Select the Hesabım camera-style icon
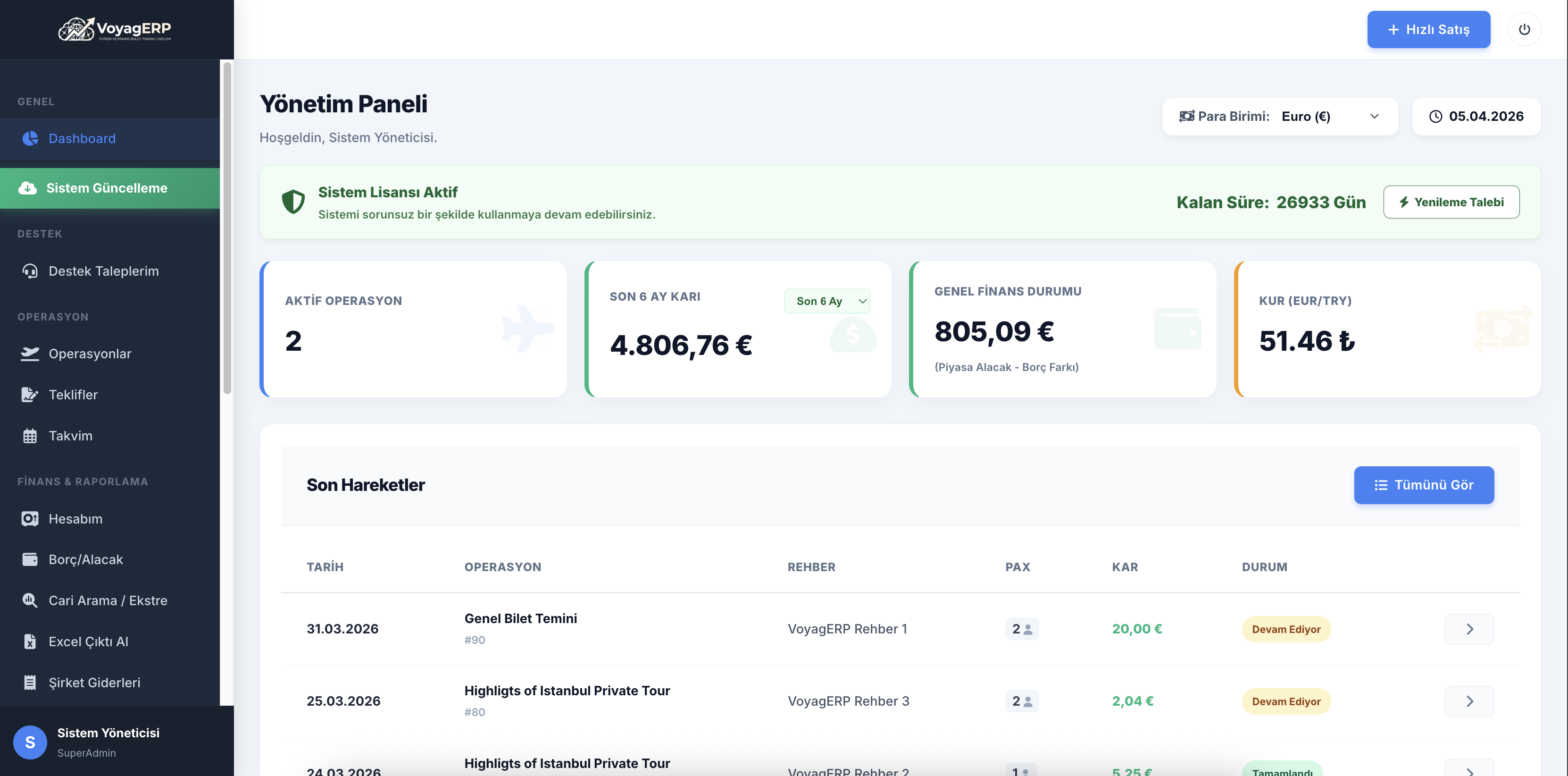1568x776 pixels. (30, 518)
